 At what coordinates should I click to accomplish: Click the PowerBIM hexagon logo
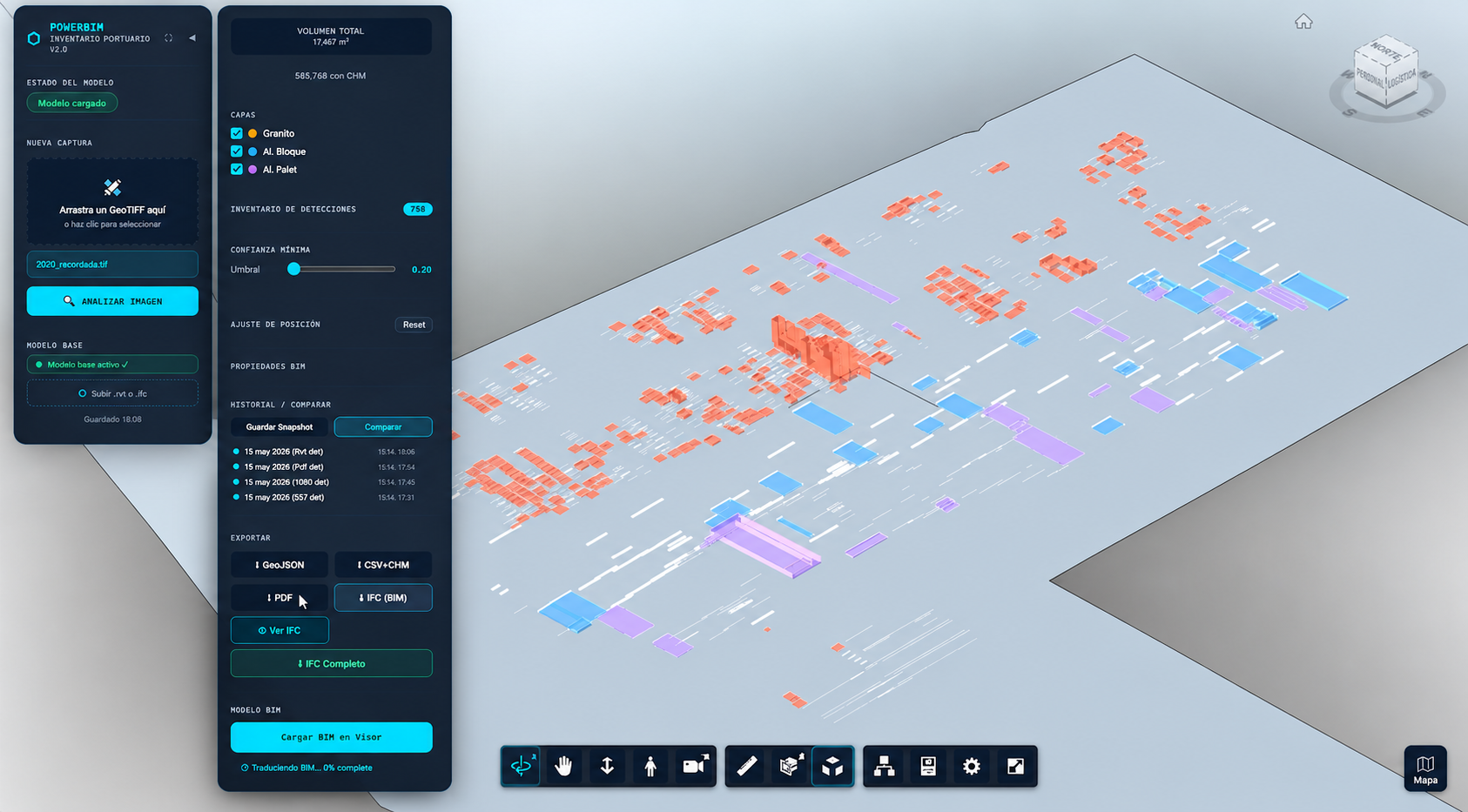point(34,38)
